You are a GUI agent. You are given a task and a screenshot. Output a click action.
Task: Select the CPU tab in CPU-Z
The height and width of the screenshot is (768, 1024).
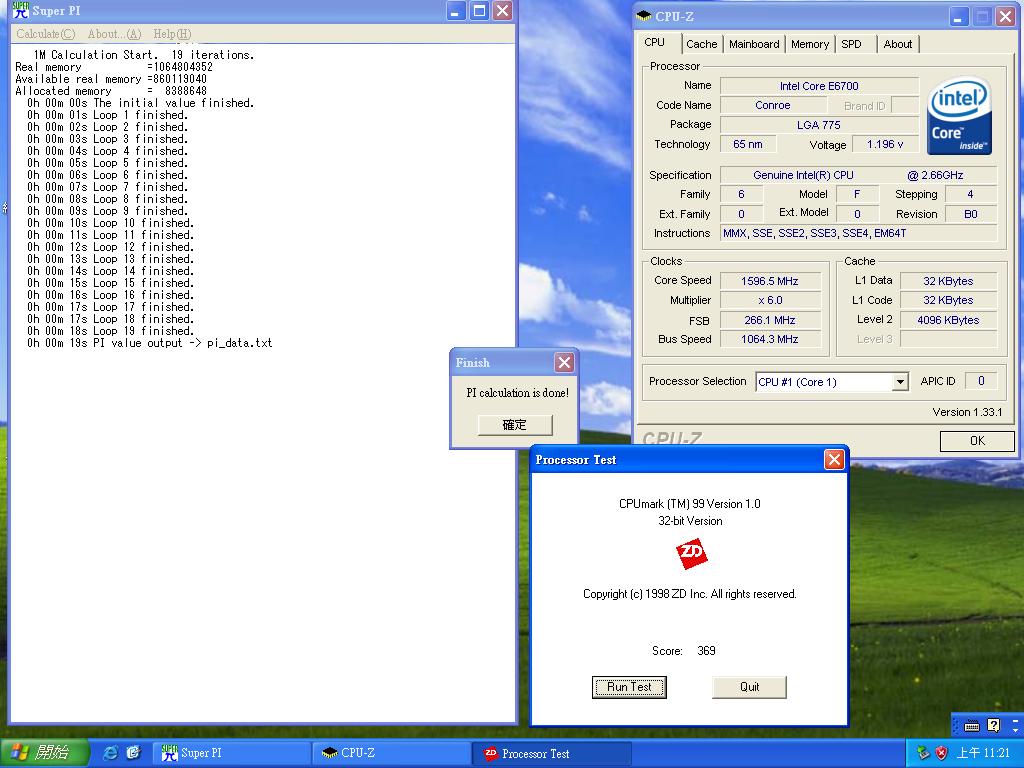(654, 42)
